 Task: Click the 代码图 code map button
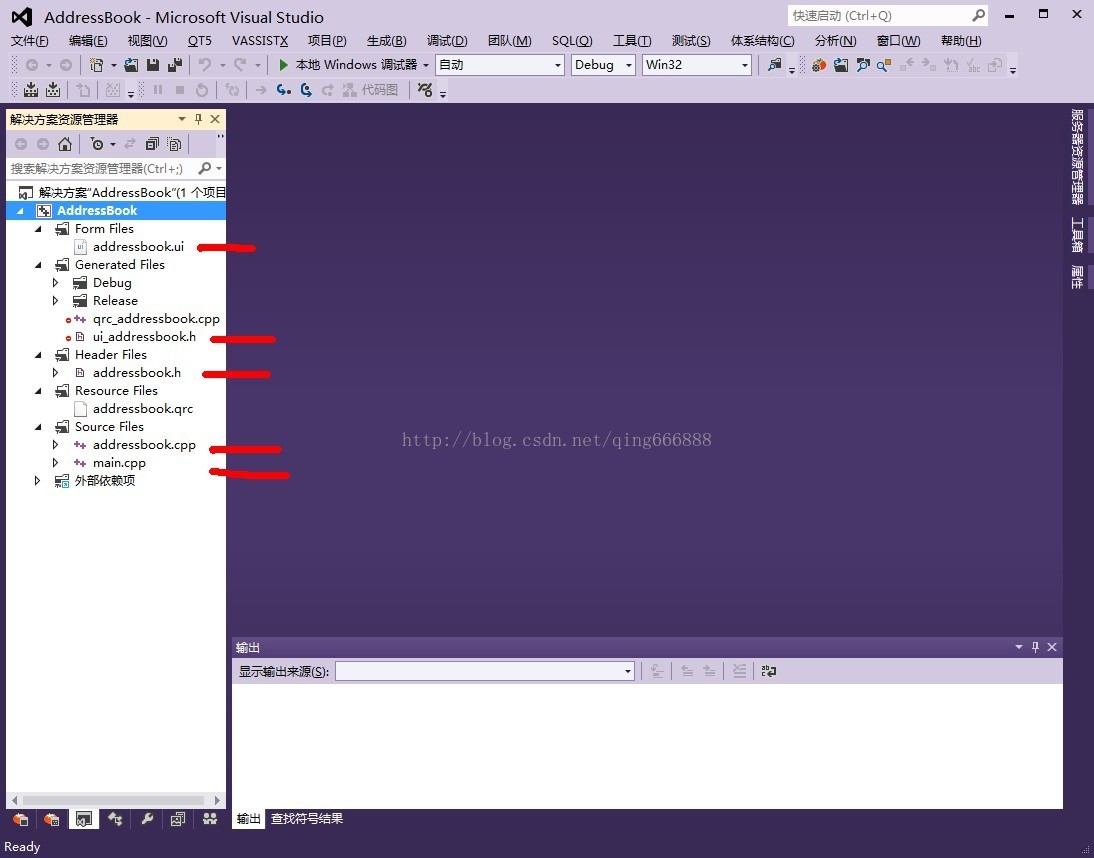pyautogui.click(x=371, y=90)
